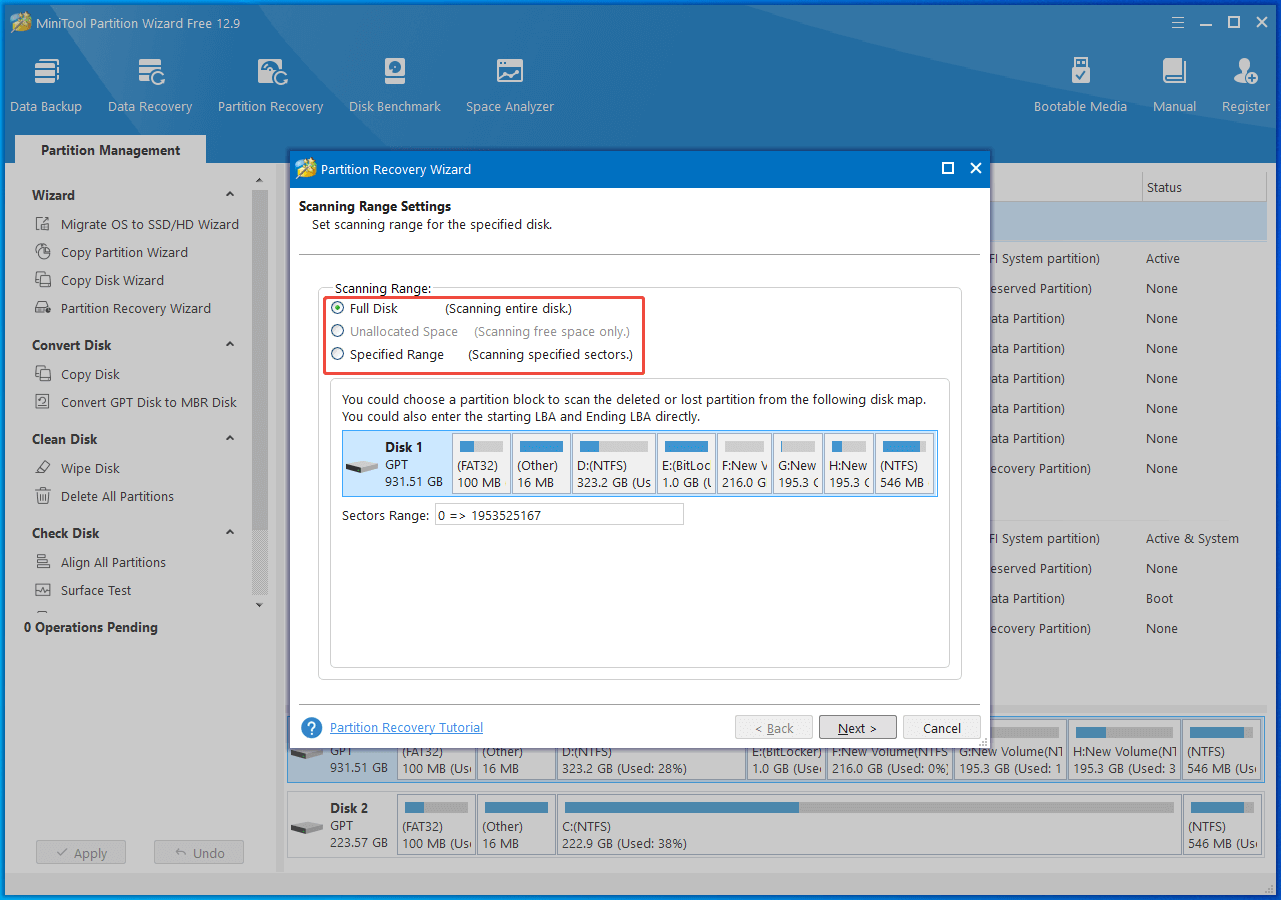
Task: Select the Full Disk scanning option
Action: pos(338,308)
